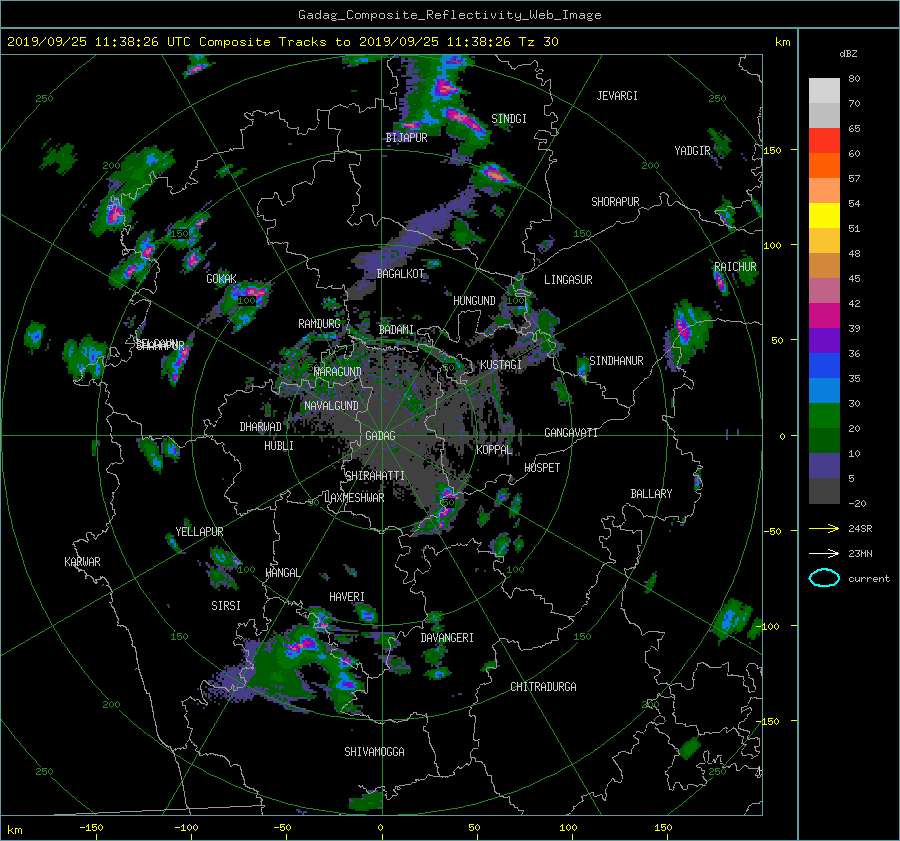Click the SINDHANUR city label
This screenshot has height=841, width=900.
(x=616, y=361)
